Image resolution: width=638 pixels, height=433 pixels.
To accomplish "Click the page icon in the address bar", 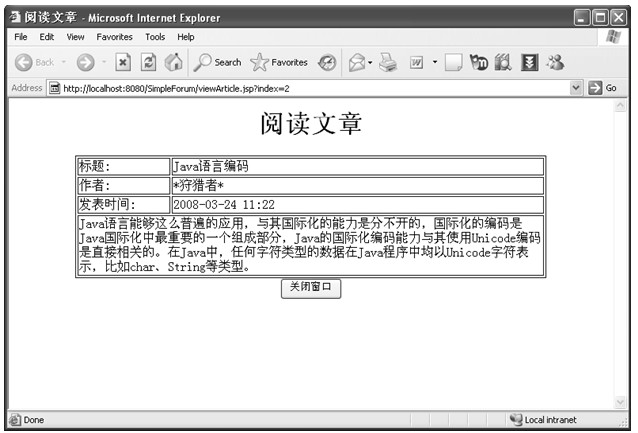I will tap(55, 88).
